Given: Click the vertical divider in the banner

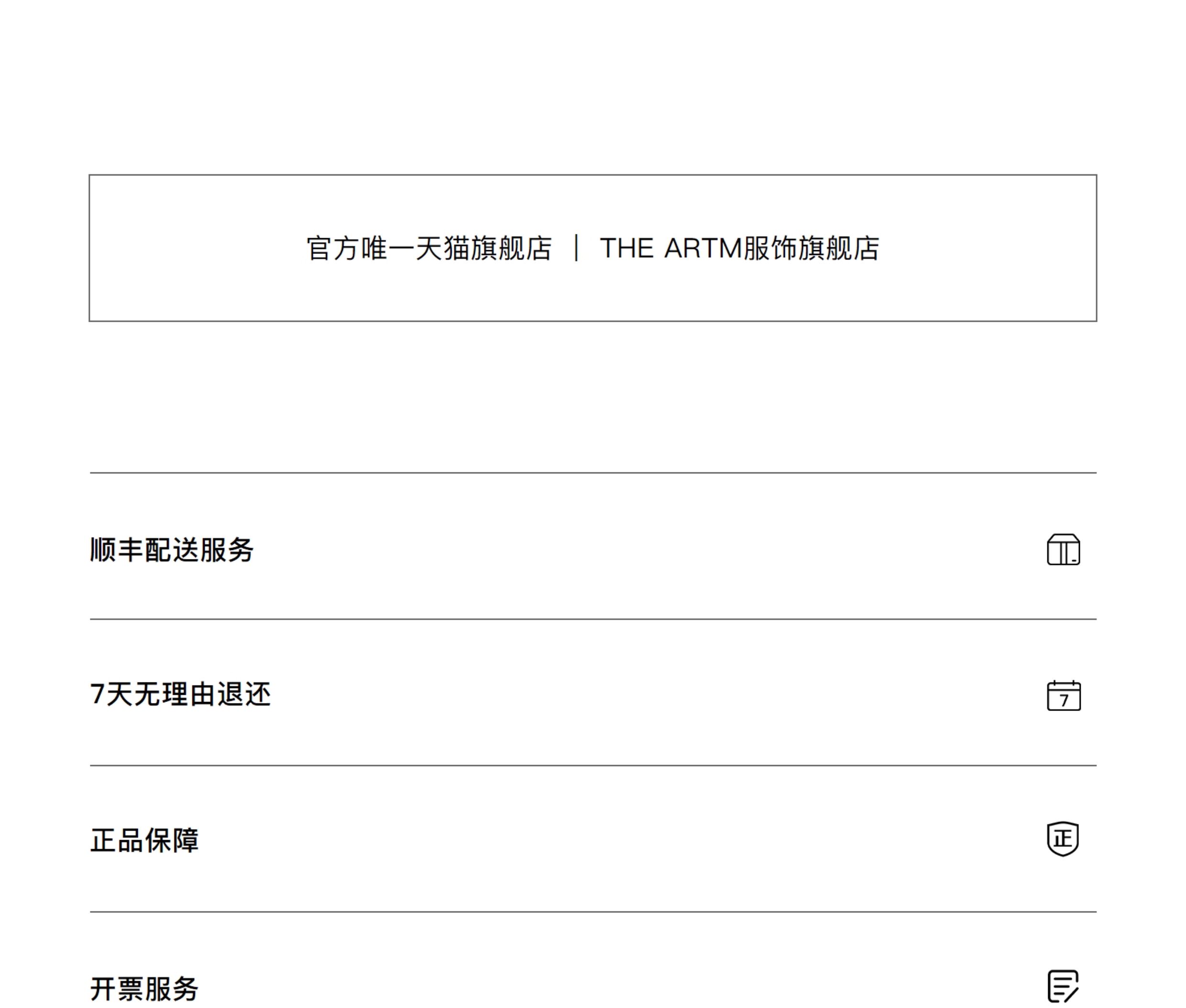Looking at the screenshot, I should (576, 248).
